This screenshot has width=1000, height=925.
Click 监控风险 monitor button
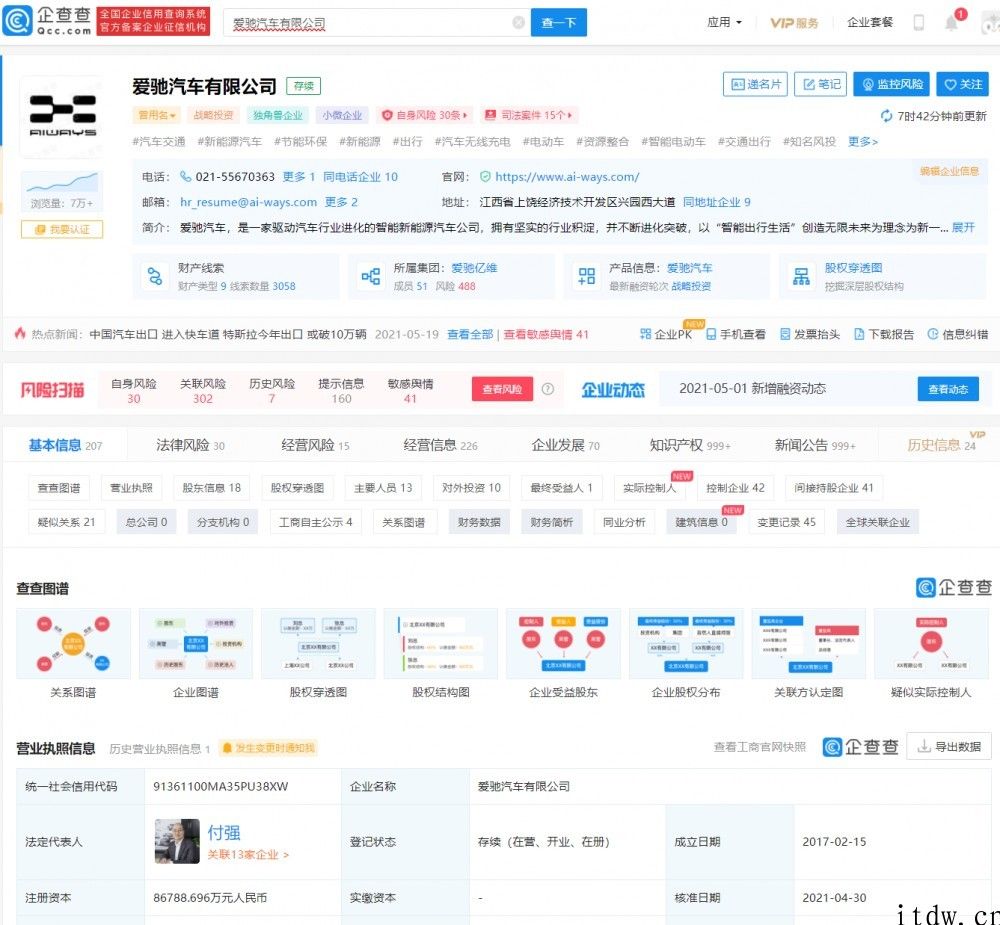coord(891,84)
